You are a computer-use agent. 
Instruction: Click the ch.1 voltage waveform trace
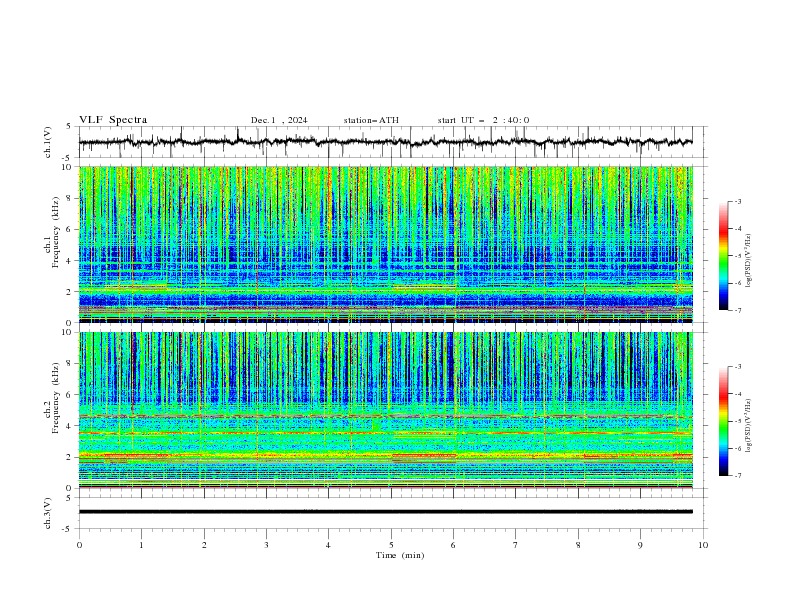[x=386, y=142]
